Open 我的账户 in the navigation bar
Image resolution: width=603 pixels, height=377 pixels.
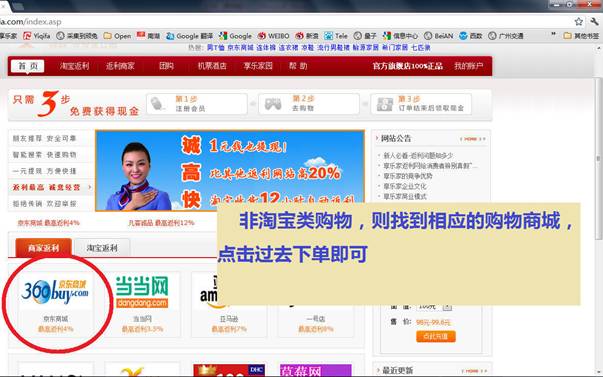coord(468,66)
